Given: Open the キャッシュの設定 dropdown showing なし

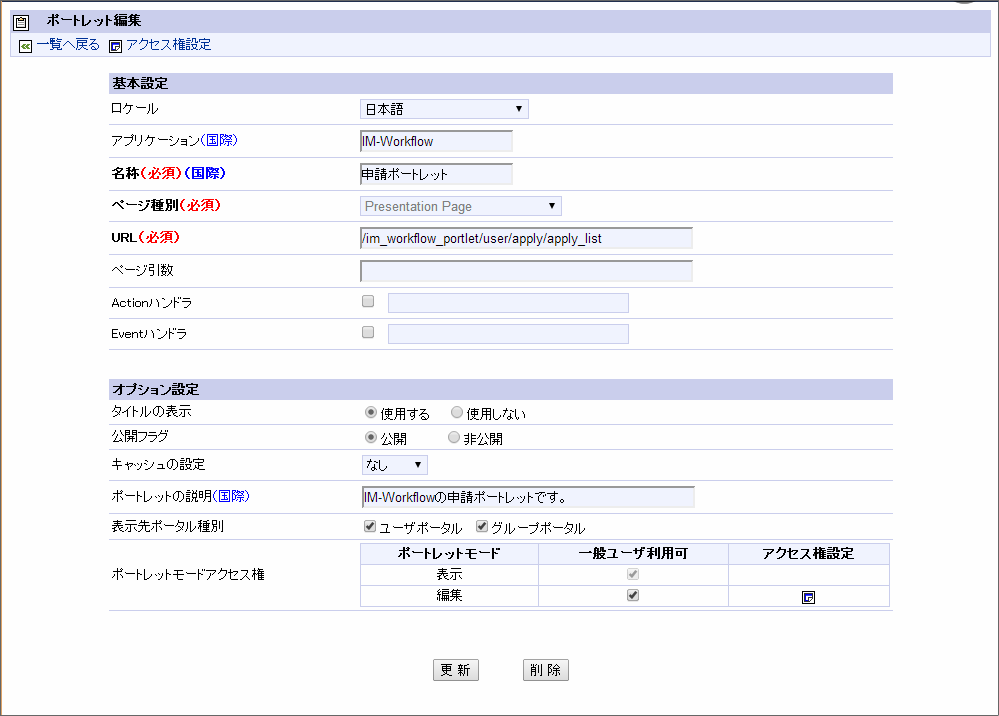Looking at the screenshot, I should [394, 465].
